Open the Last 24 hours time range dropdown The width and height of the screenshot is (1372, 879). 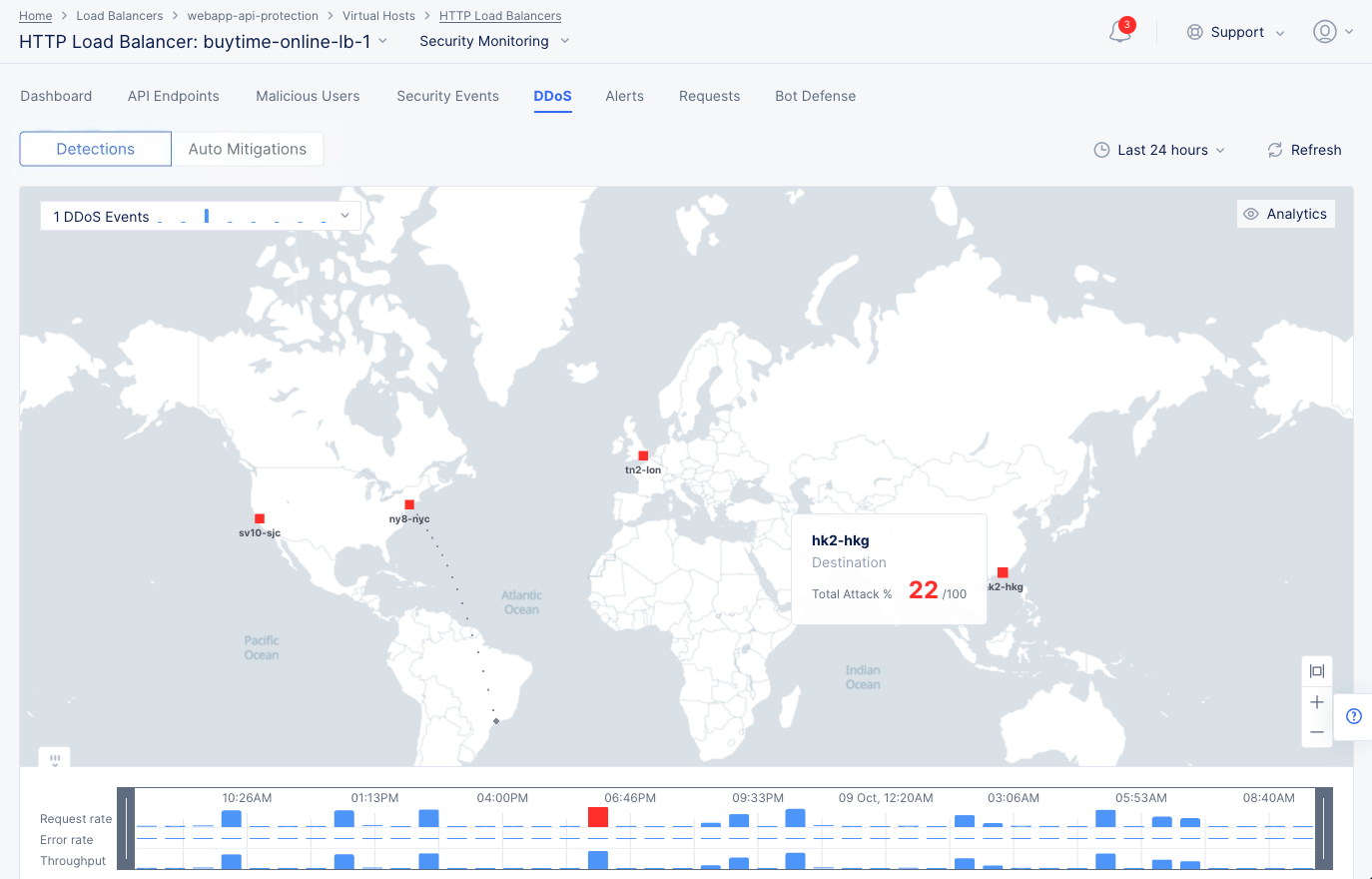click(1158, 149)
